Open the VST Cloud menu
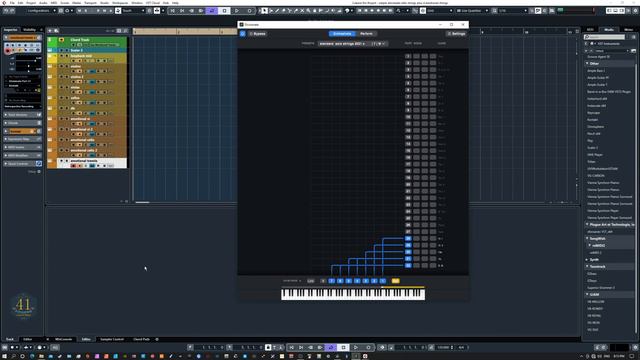640x360 pixels. point(153,3)
